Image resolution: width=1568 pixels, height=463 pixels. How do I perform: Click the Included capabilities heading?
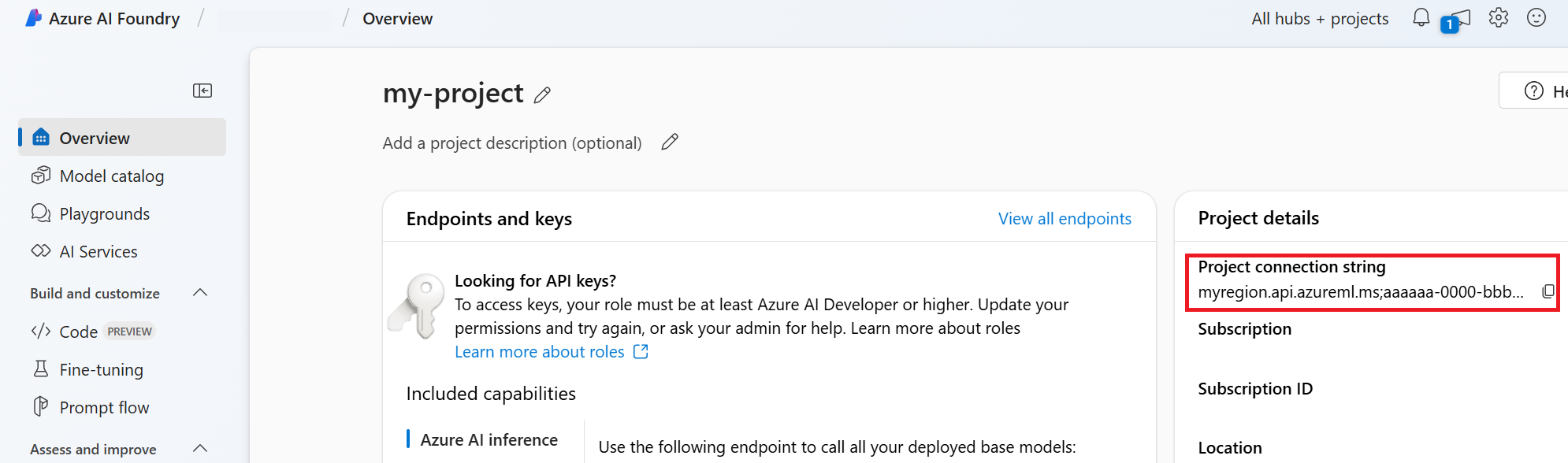491,393
